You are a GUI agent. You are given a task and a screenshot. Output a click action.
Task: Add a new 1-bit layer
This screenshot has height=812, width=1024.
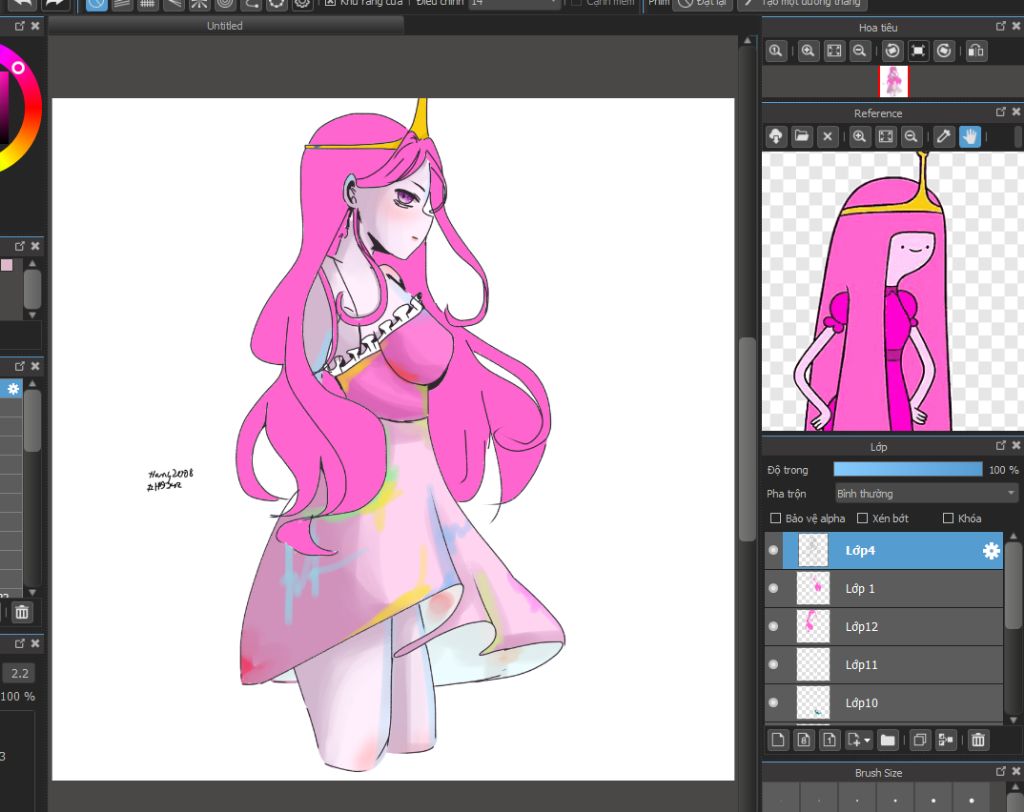point(829,740)
